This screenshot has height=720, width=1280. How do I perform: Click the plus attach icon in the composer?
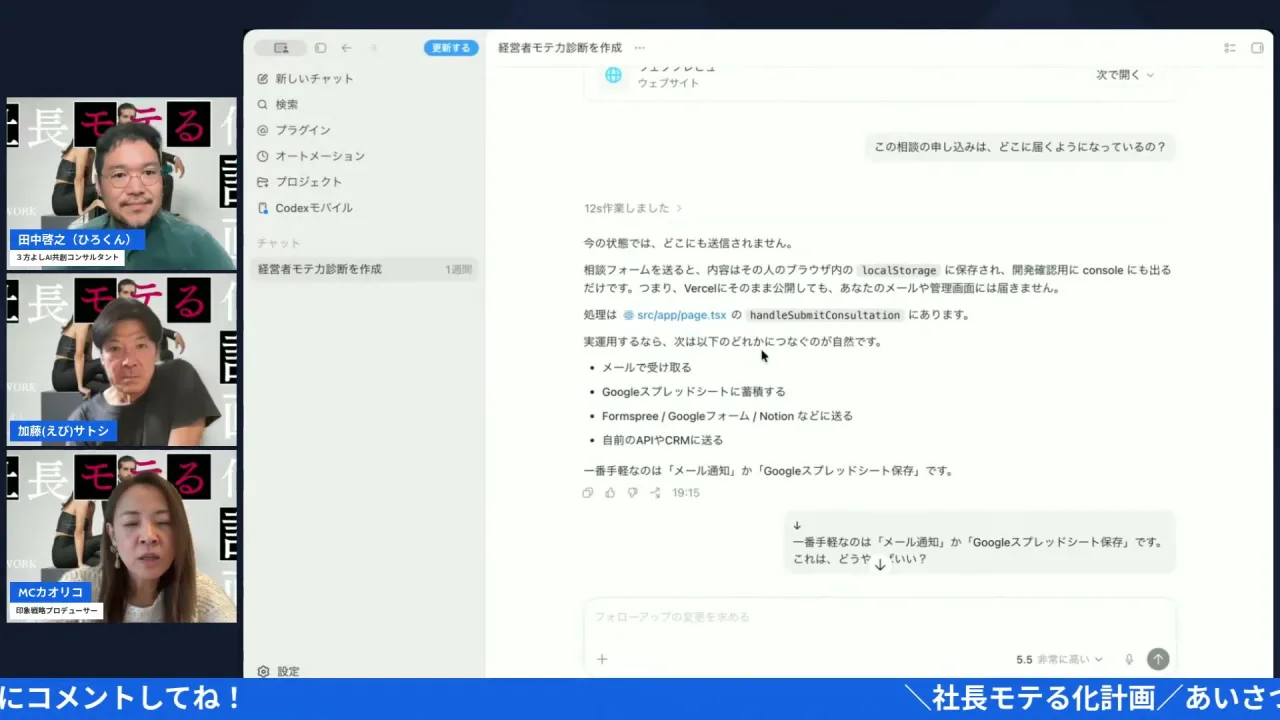point(602,659)
